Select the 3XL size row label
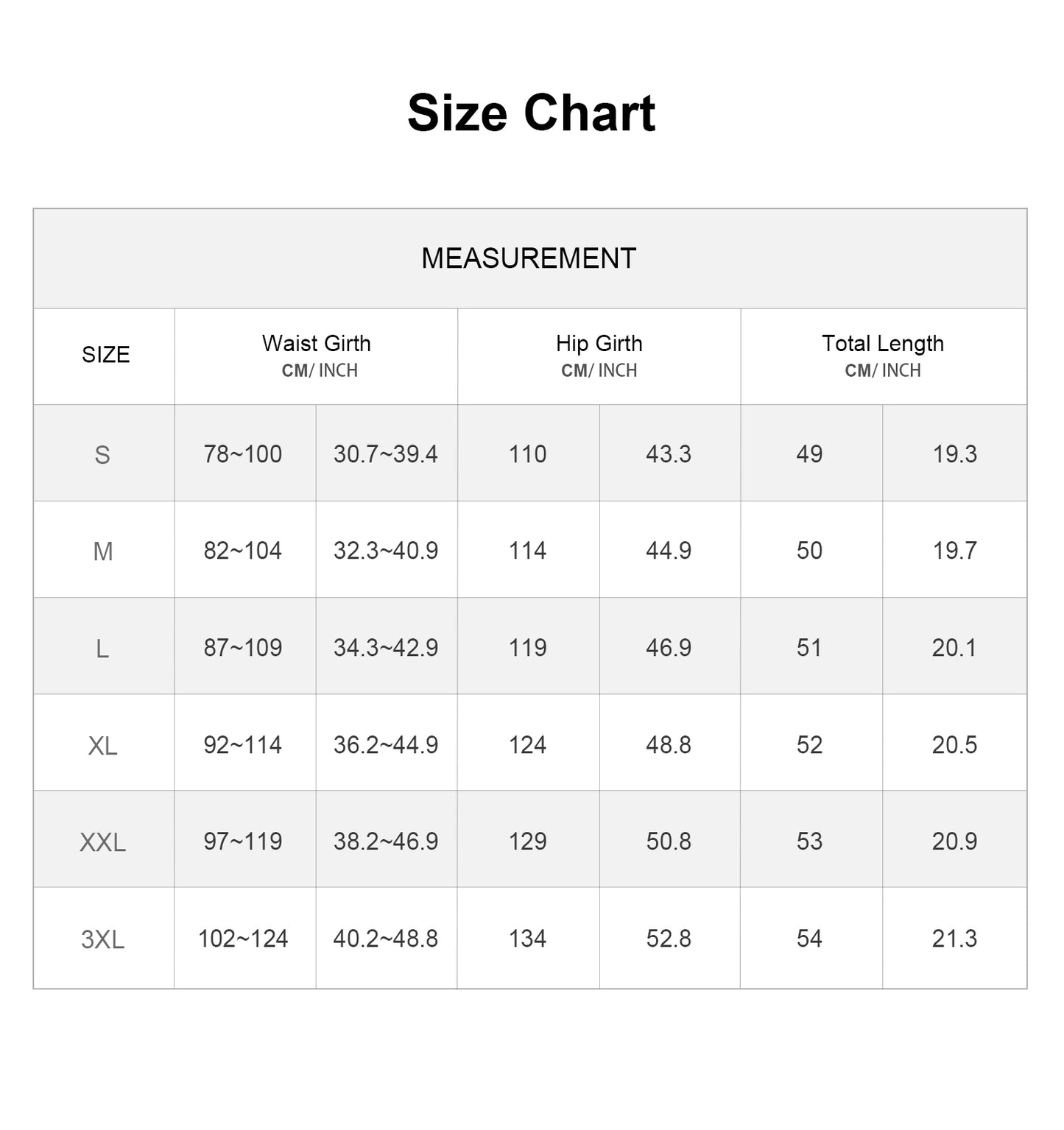The height and width of the screenshot is (1130, 1064). click(102, 939)
